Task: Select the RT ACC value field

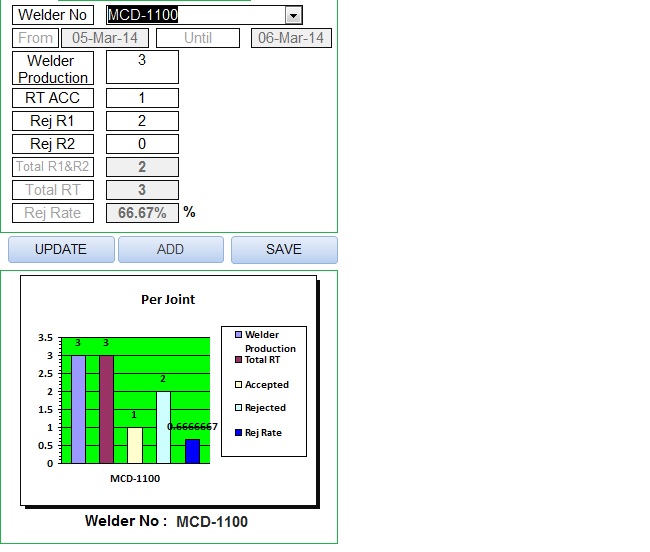Action: coord(142,98)
